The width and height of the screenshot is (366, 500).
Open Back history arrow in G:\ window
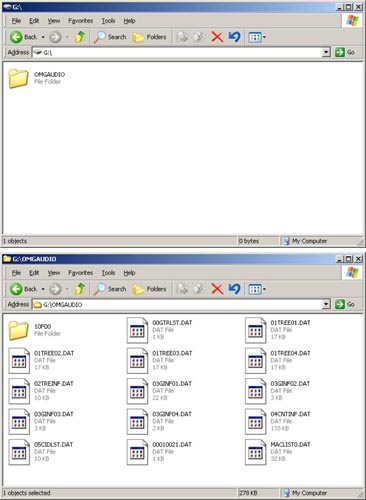coord(43,37)
